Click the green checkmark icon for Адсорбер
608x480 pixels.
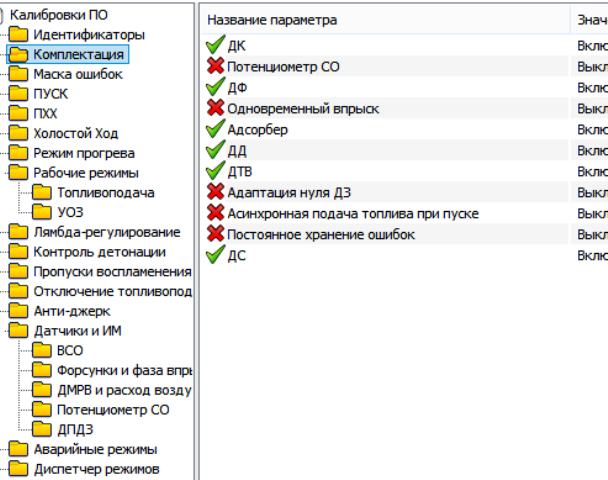pos(215,130)
